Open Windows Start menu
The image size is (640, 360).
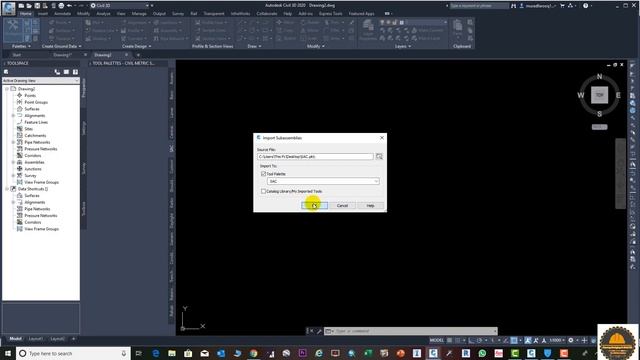tap(7, 353)
